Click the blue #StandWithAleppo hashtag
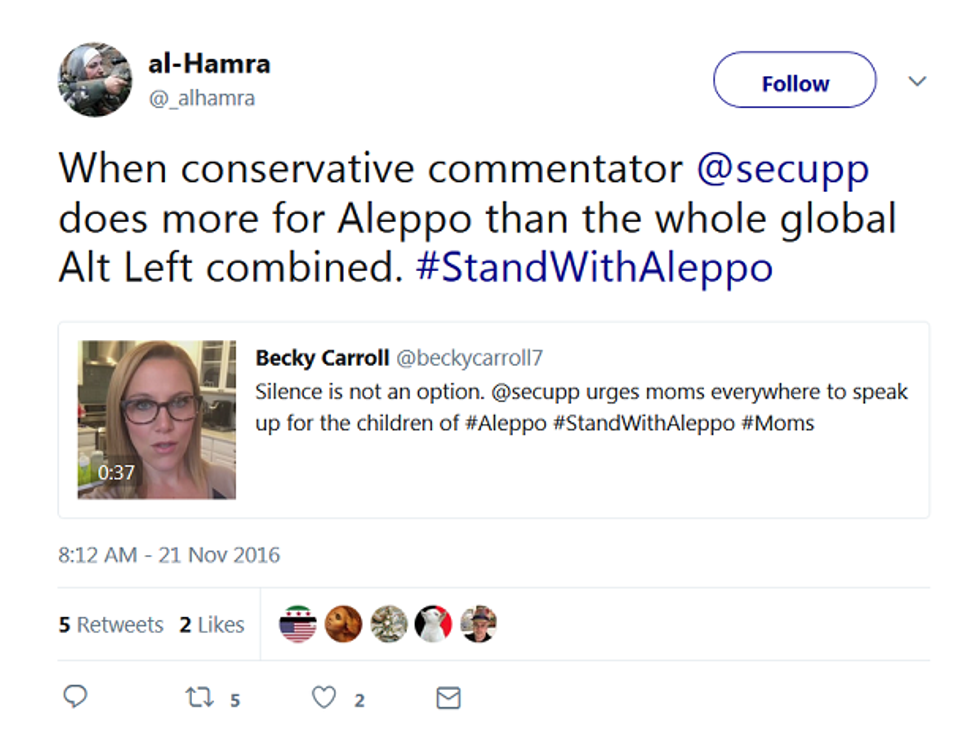This screenshot has height=737, width=980. (594, 268)
